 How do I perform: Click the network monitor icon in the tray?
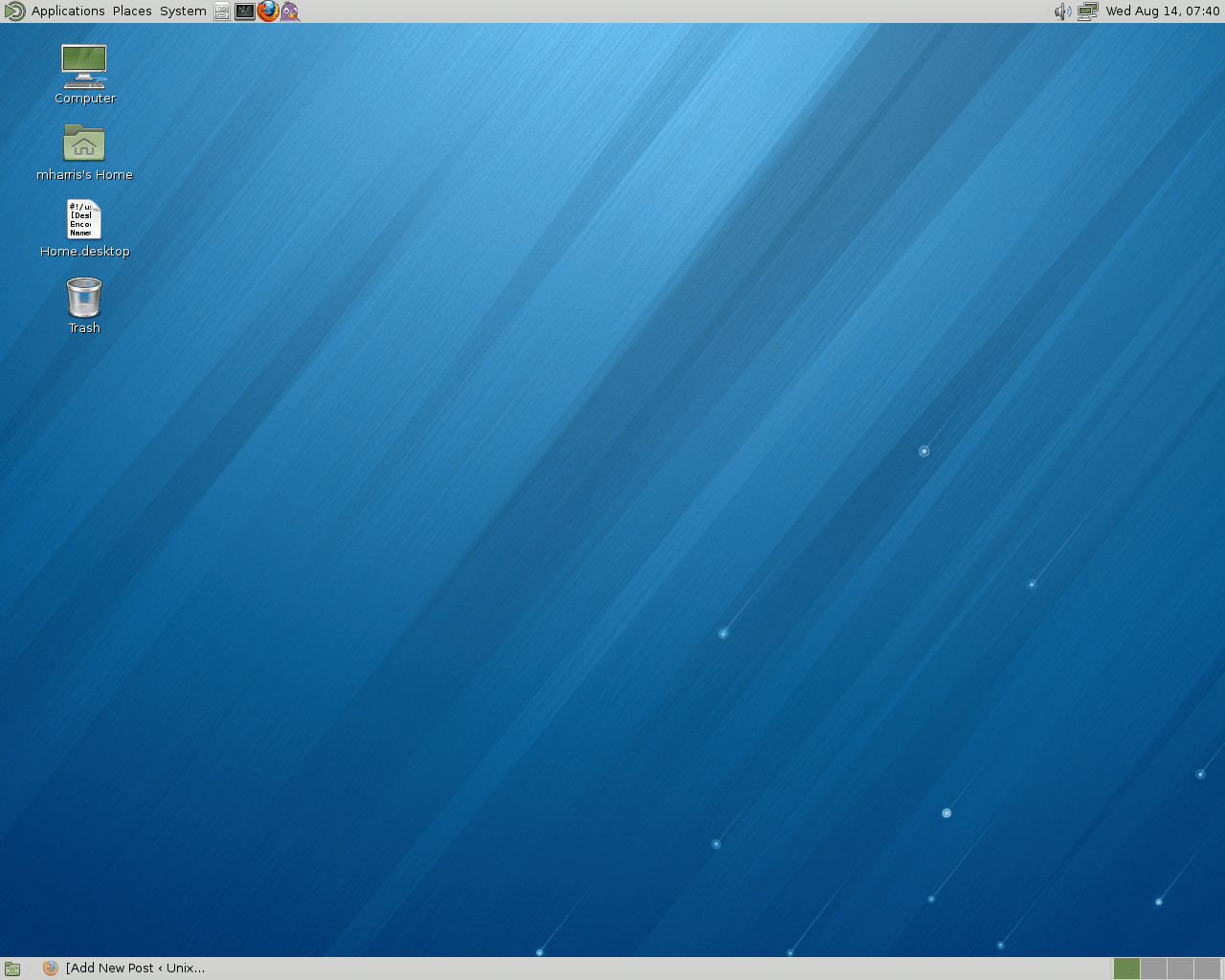tap(1087, 11)
